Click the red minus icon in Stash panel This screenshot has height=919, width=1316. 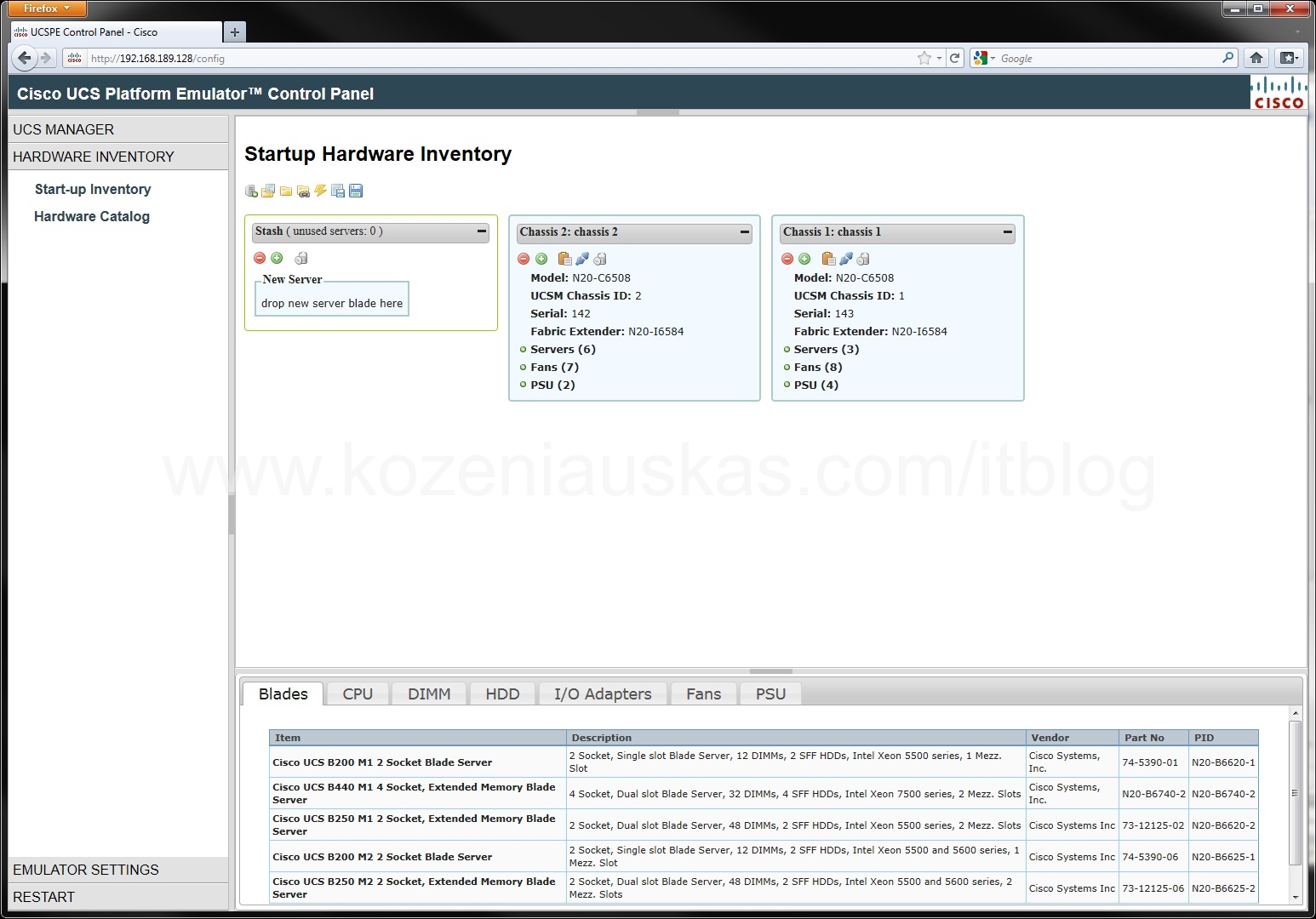click(260, 258)
